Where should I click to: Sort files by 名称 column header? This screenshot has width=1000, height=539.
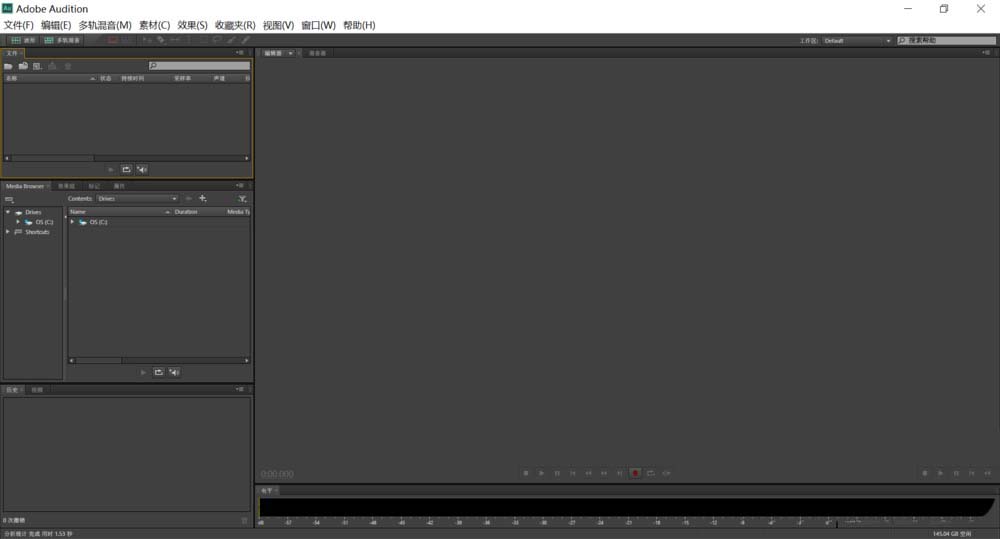(49, 78)
